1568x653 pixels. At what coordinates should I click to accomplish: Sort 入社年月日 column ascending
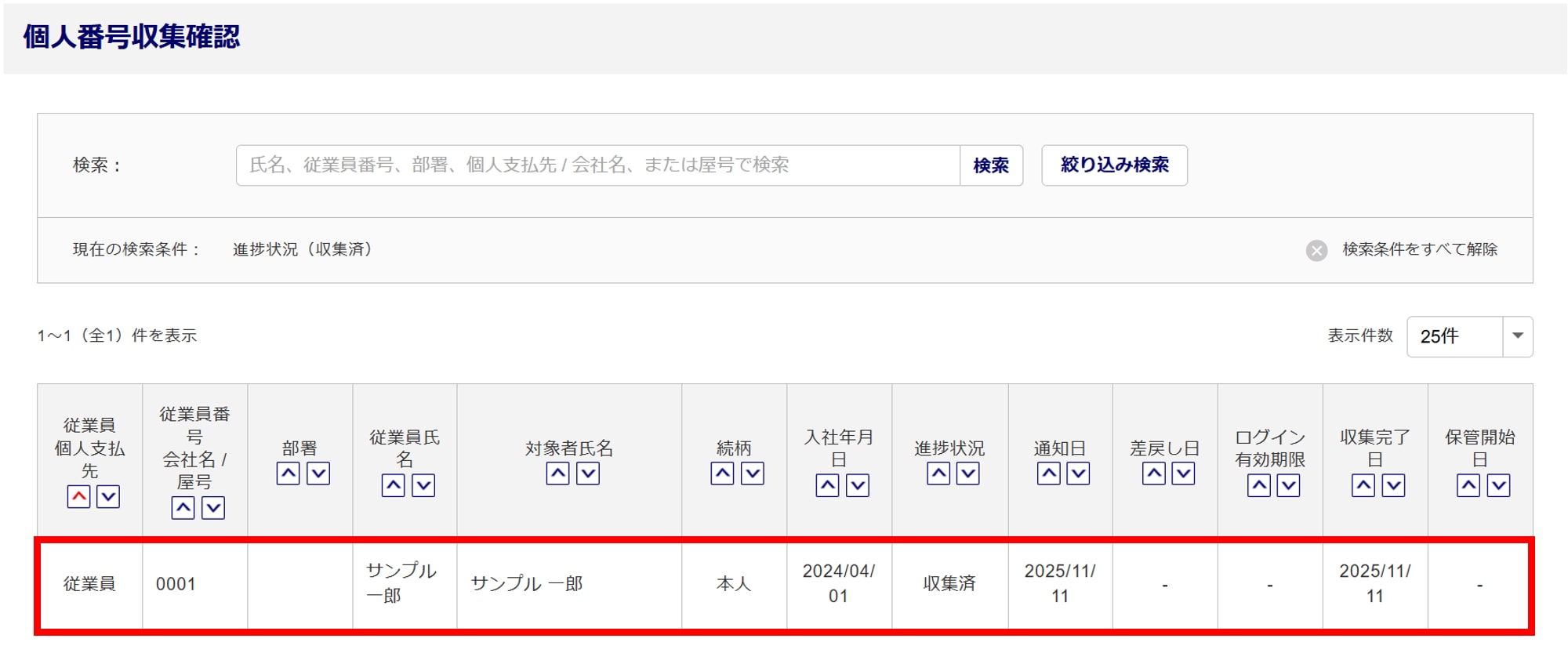827,486
